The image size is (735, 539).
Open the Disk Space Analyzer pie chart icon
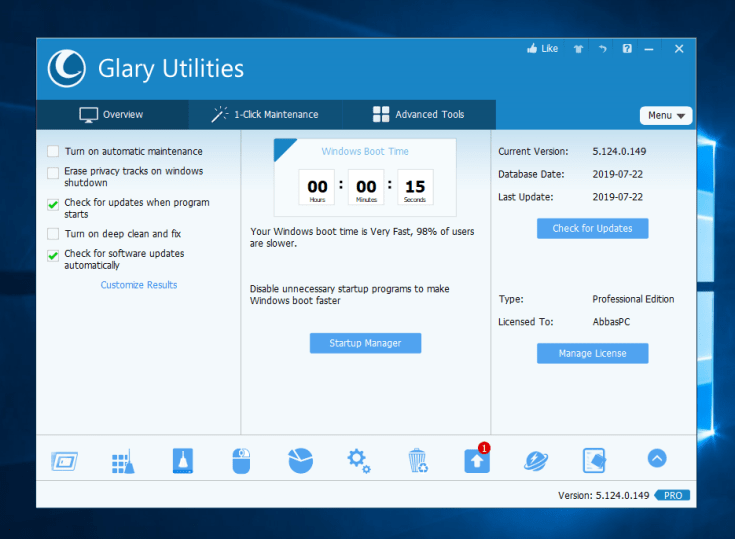300,461
